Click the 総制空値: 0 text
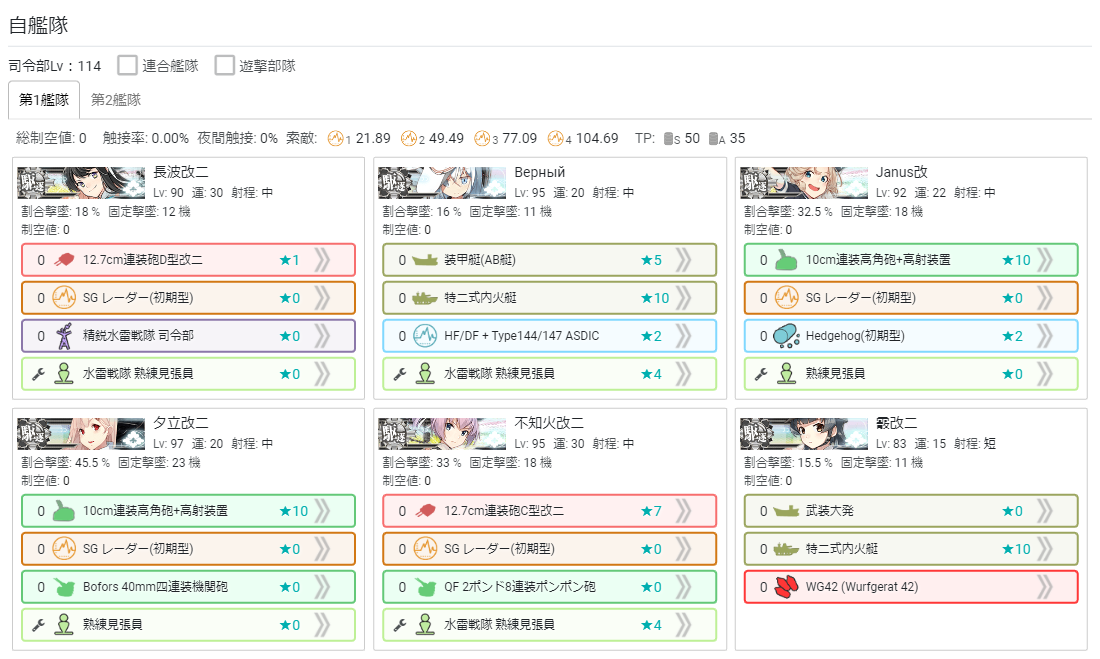This screenshot has height=659, width=1100. (51, 138)
